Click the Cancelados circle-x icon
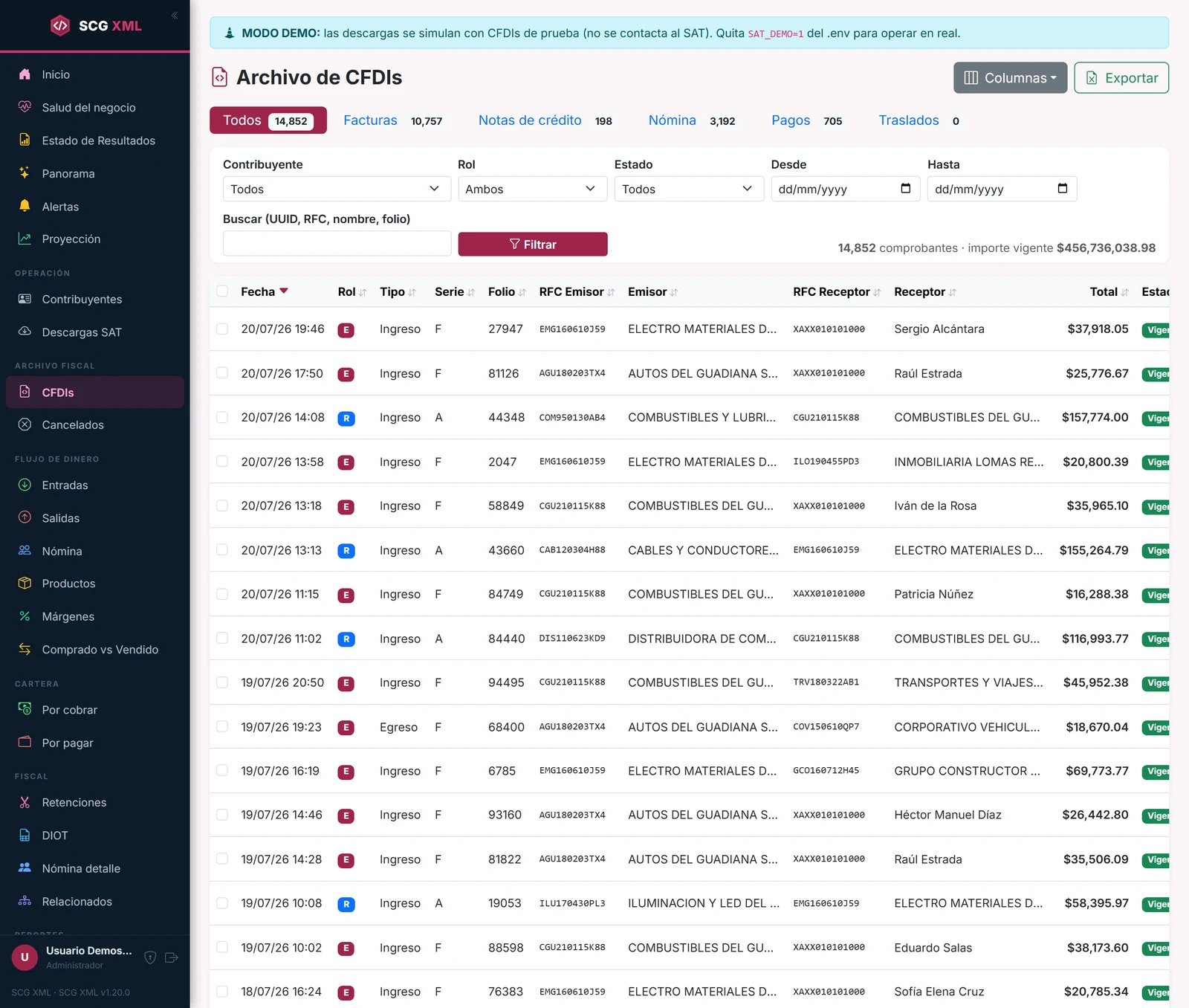Screen dimensions: 1189x1008 click(x=25, y=424)
